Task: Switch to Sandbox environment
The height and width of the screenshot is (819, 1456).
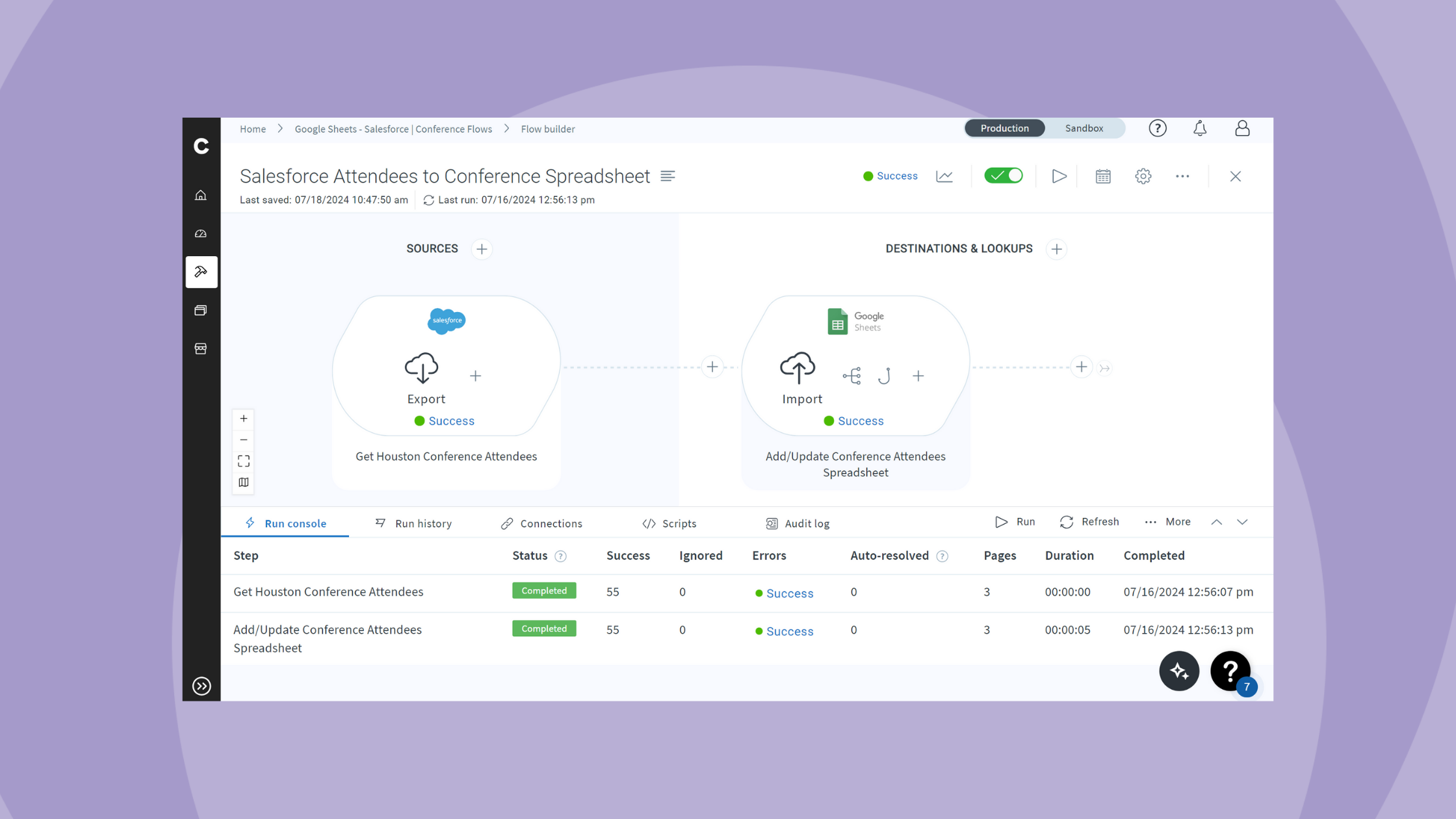Action: (x=1084, y=128)
